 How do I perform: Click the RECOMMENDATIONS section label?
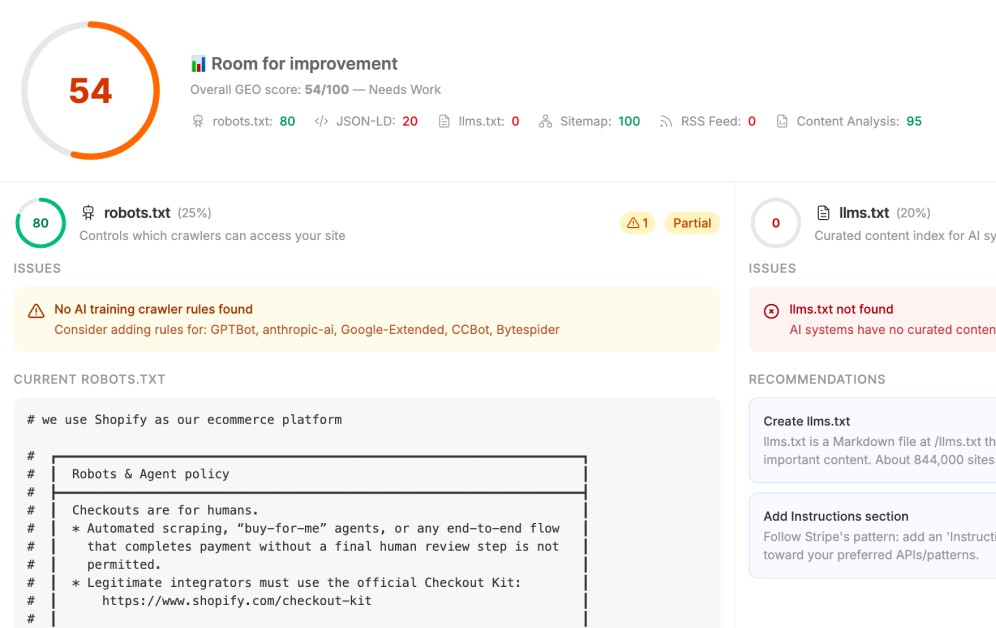click(817, 379)
